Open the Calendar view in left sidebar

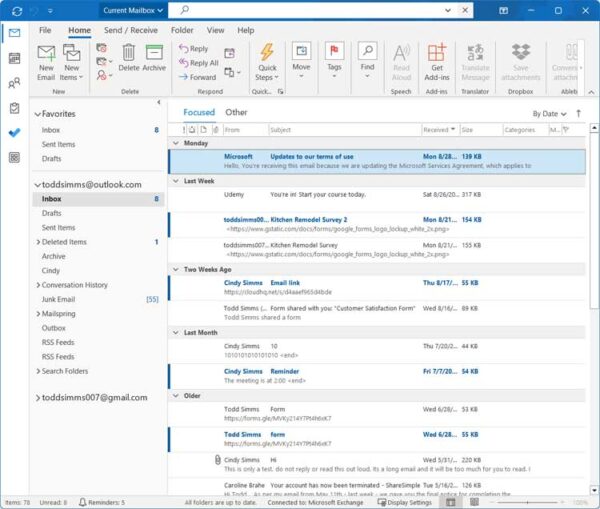point(14,59)
